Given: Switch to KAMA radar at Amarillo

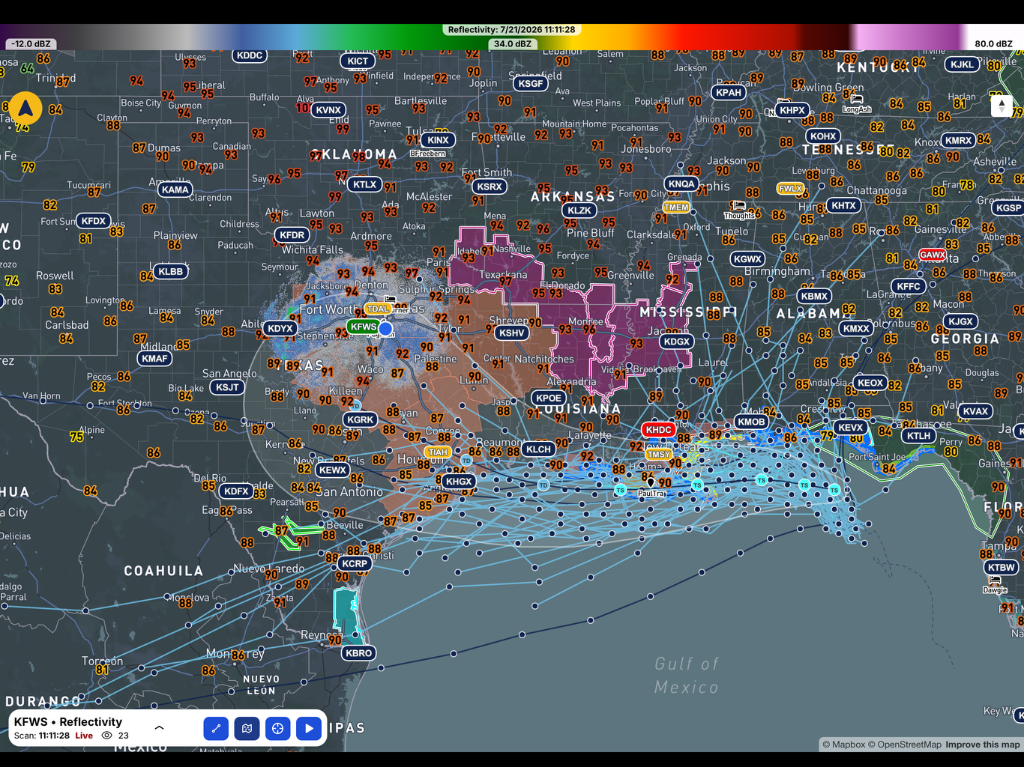Looking at the screenshot, I should tap(175, 189).
